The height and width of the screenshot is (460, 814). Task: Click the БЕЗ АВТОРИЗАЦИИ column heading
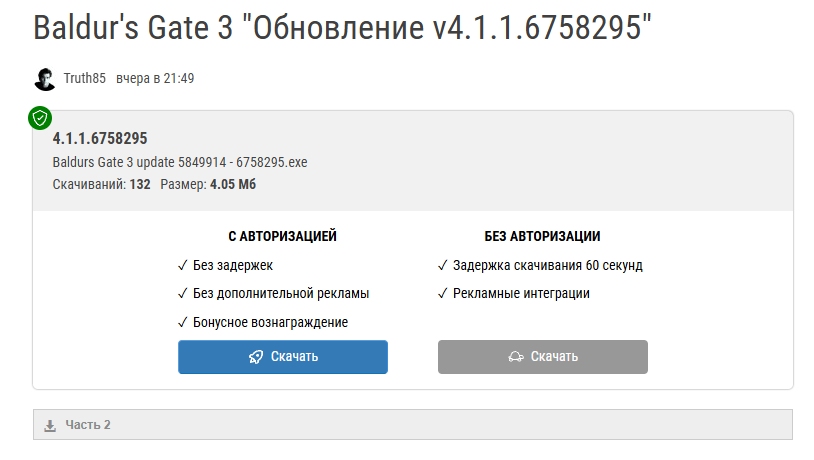pyautogui.click(x=542, y=237)
